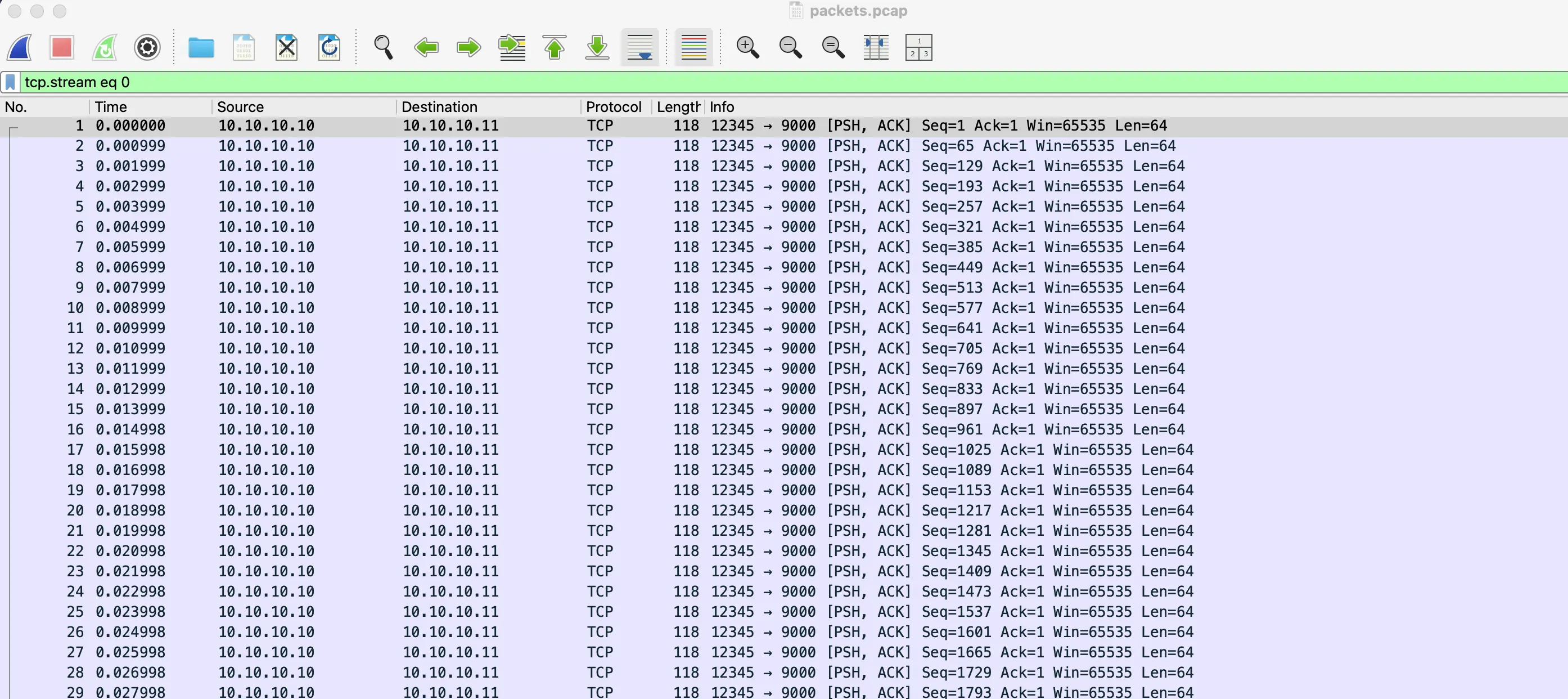Go forward with the green right arrow
Image resolution: width=1568 pixels, height=699 pixels.
[468, 47]
